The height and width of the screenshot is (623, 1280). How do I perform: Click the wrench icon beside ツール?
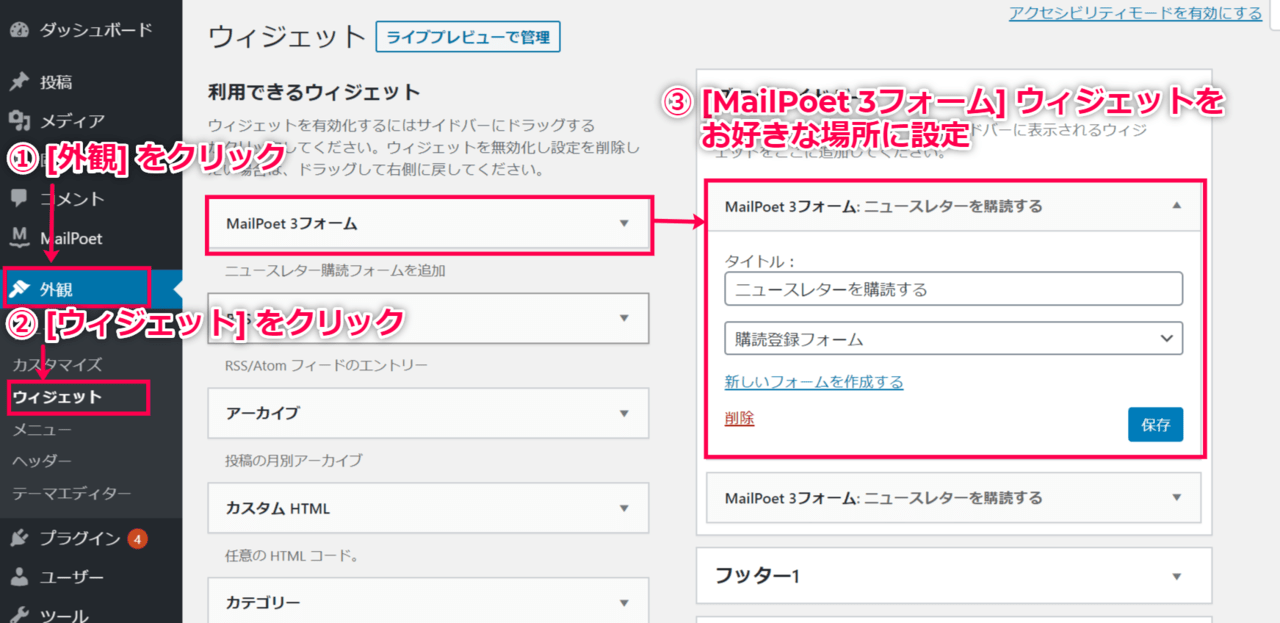(x=19, y=615)
